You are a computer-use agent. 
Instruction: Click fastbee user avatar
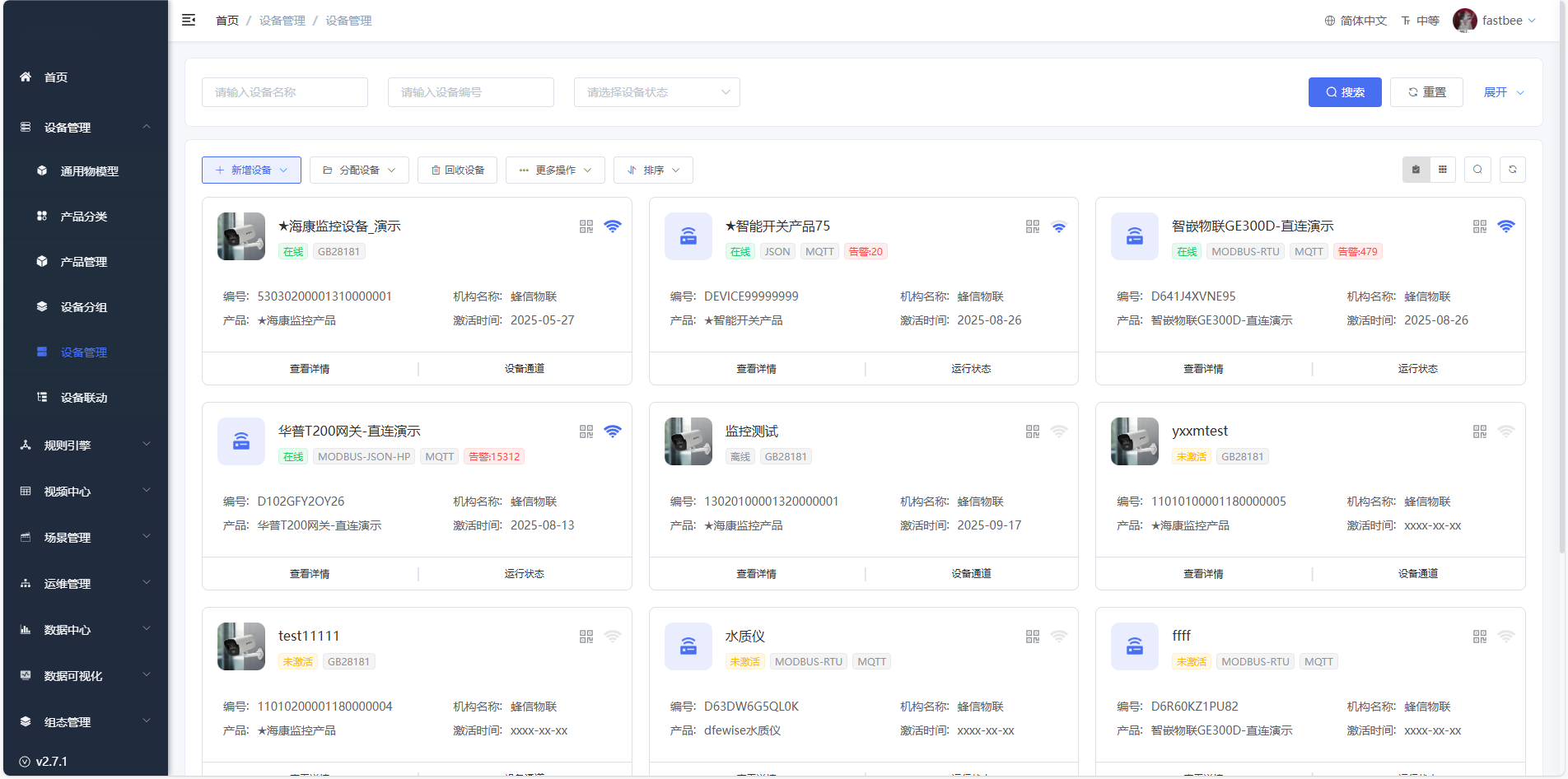[x=1464, y=21]
